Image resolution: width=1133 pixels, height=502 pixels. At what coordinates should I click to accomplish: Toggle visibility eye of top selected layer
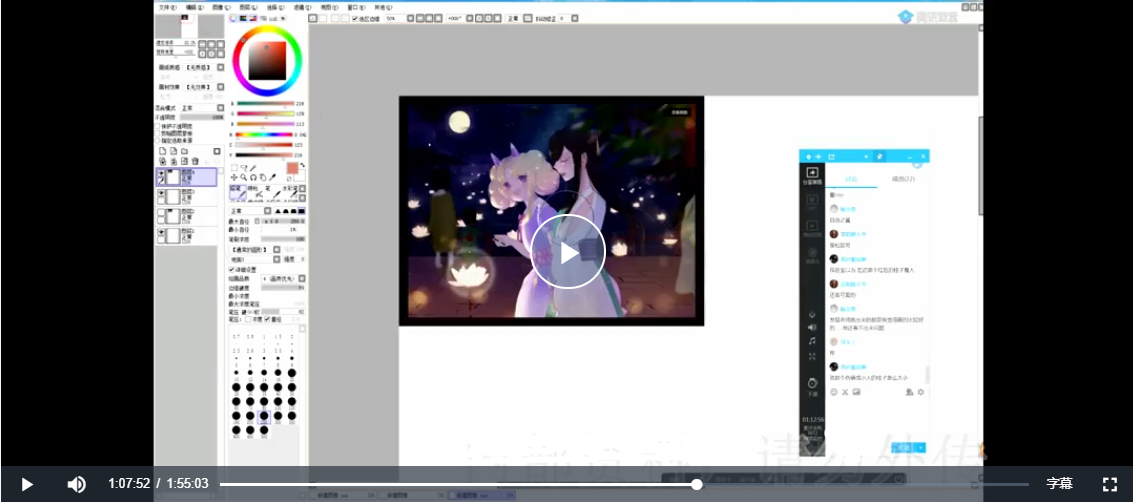162,173
